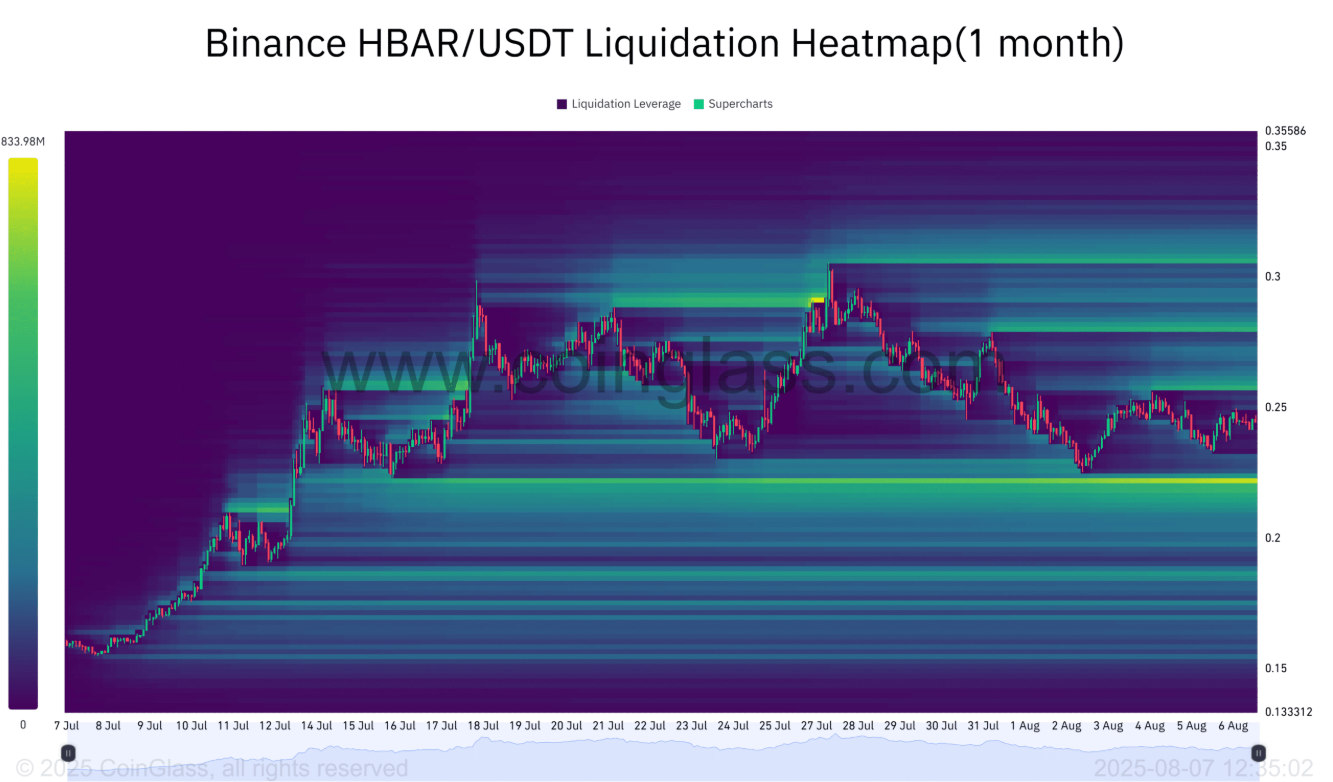The width and height of the screenshot is (1333, 782).
Task: Click the 17 Jul date label
Action: [442, 726]
